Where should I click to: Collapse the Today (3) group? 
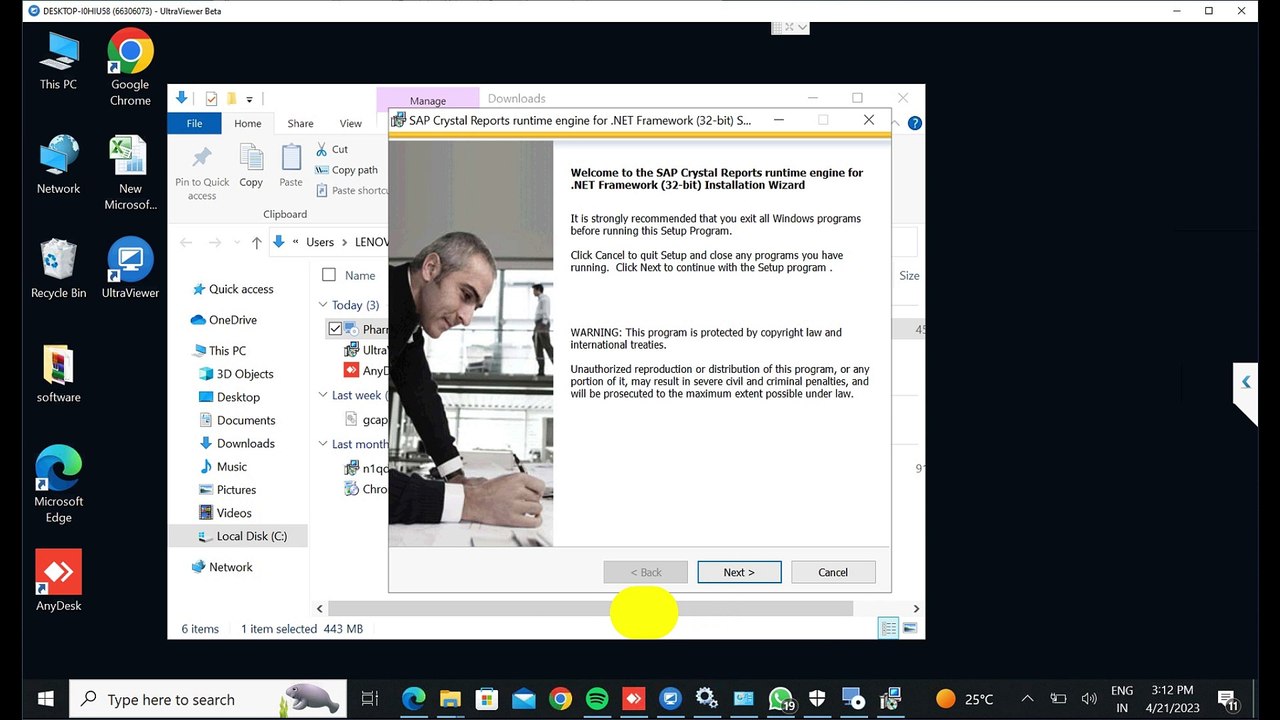coord(323,305)
